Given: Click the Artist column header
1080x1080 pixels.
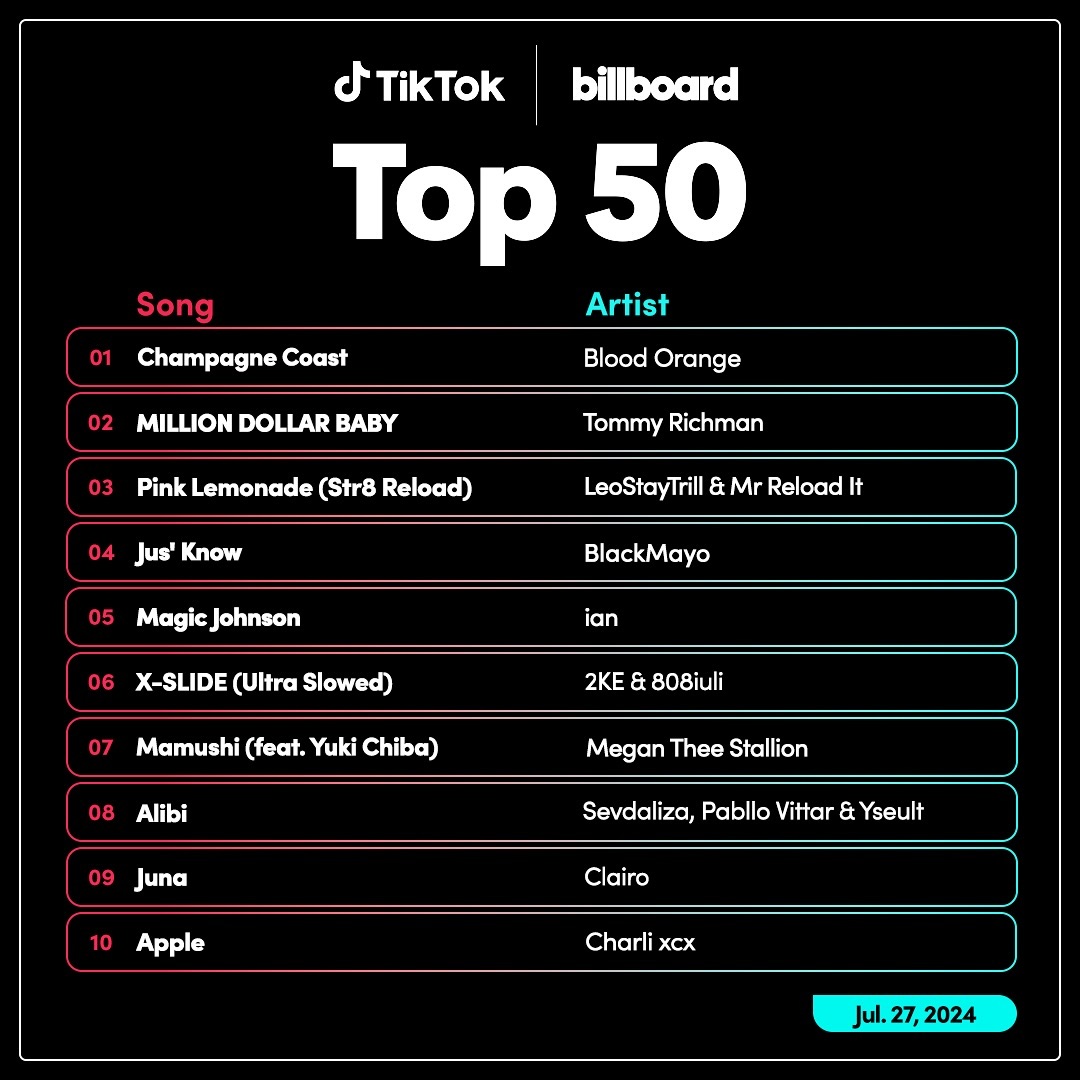Looking at the screenshot, I should click(x=627, y=304).
